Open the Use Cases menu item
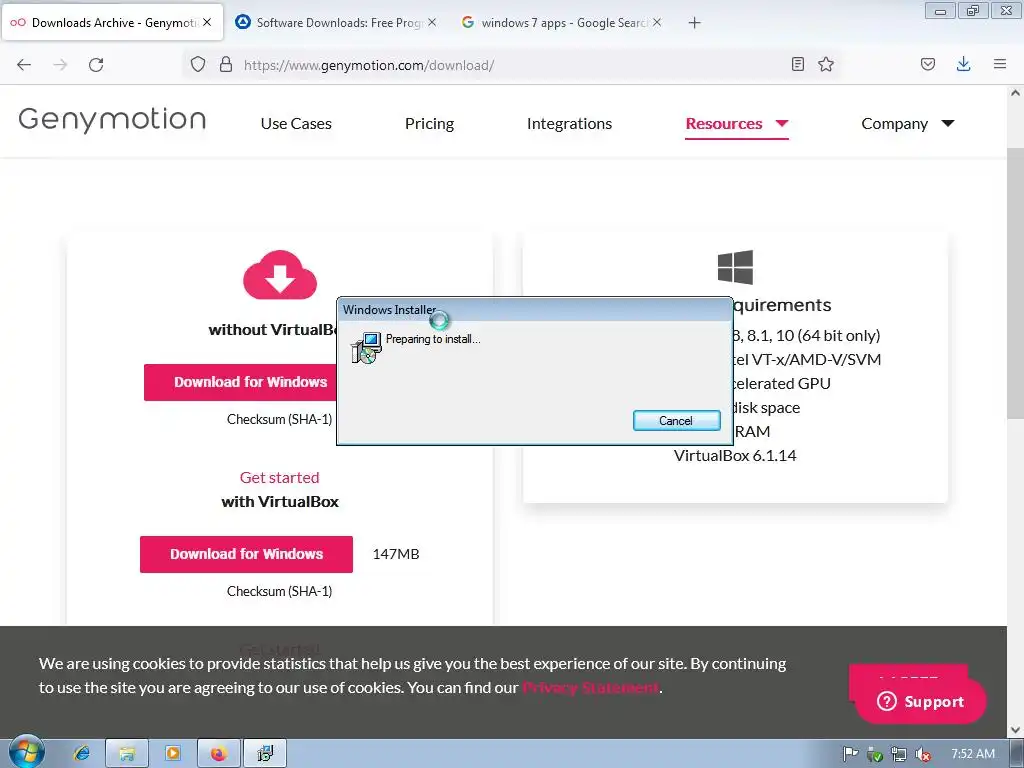Screen dimensions: 1024x768 [296, 123]
